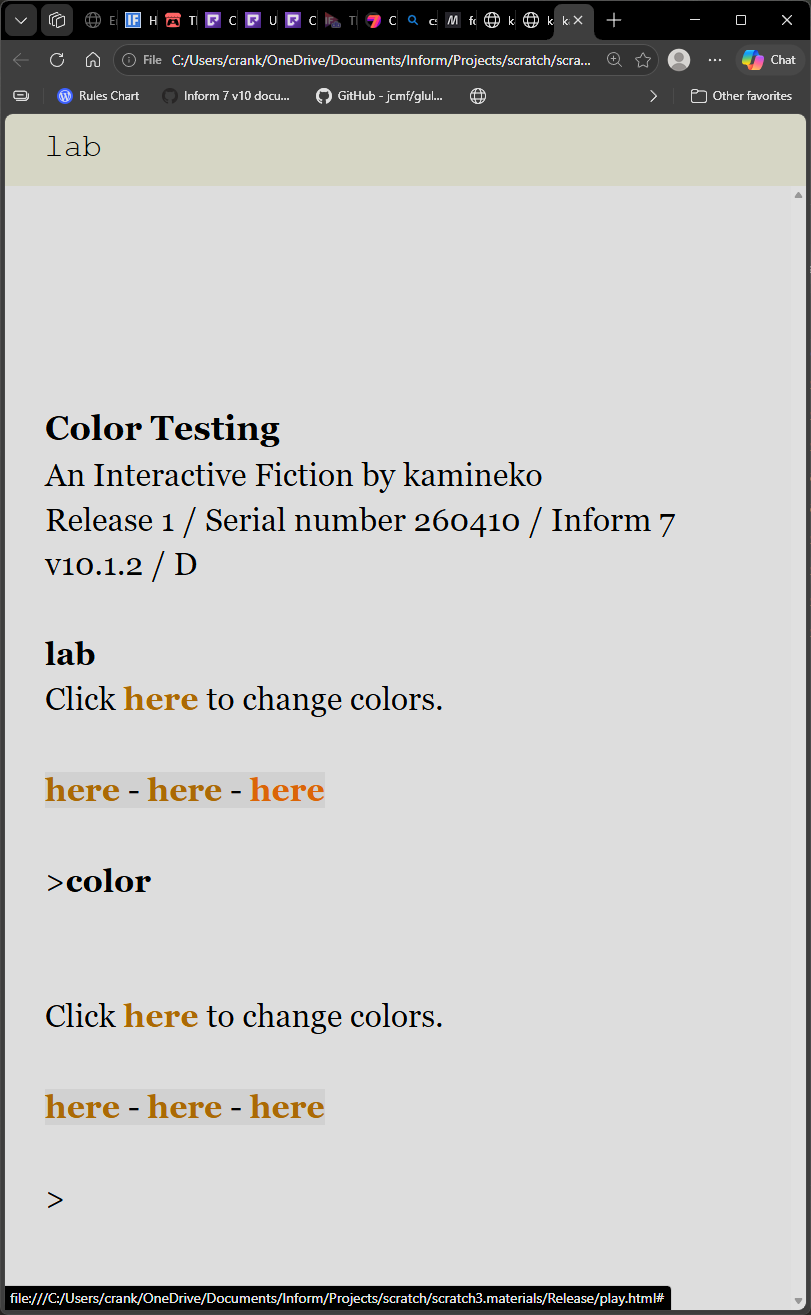Open the user profile avatar
Screen dimensions: 811x1315
679,60
